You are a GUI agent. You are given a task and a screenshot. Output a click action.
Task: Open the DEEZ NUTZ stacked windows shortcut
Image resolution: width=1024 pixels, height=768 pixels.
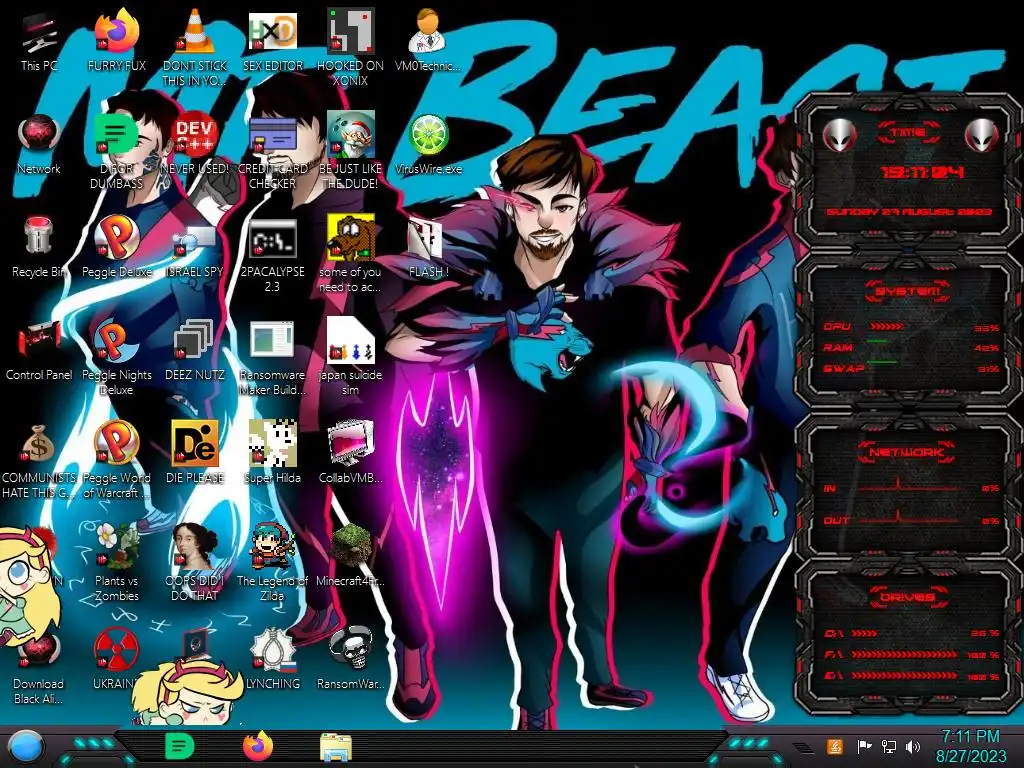[x=195, y=351]
